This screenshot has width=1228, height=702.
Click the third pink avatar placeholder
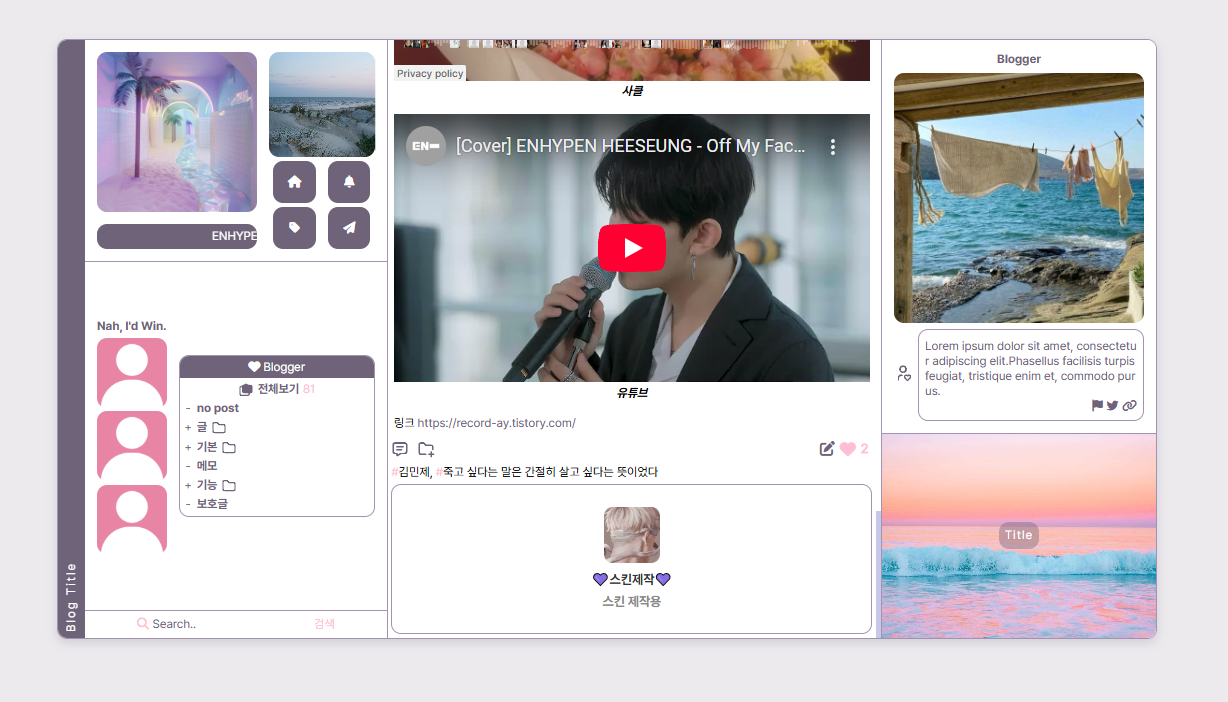(132, 519)
